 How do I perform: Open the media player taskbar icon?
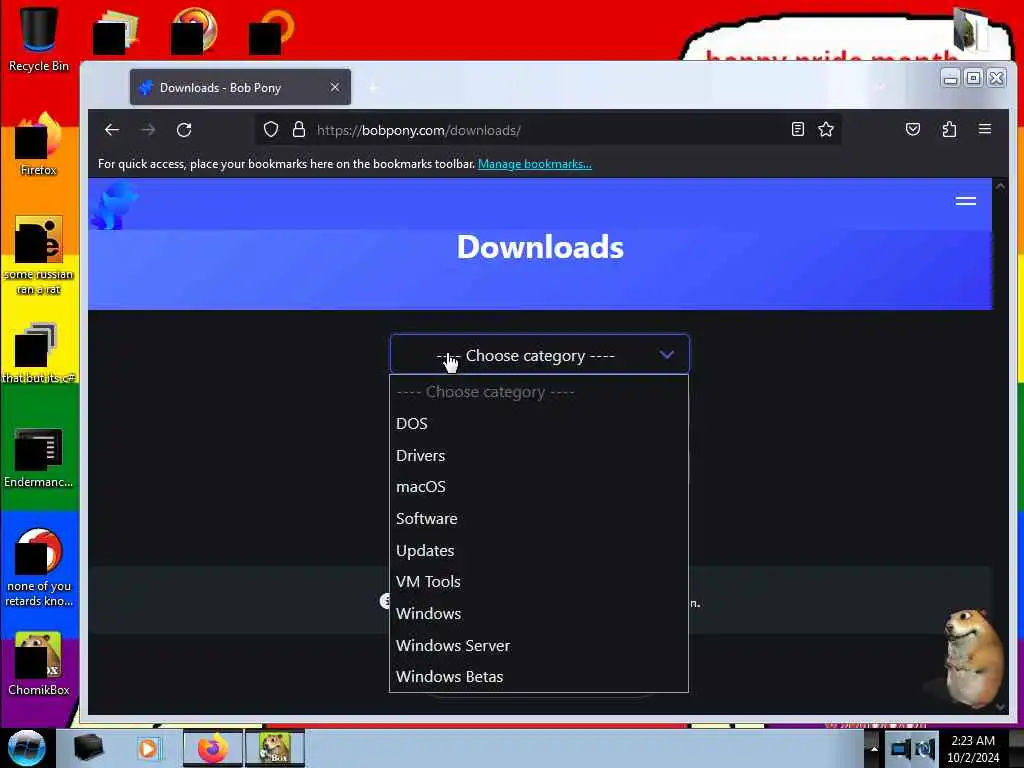point(149,748)
